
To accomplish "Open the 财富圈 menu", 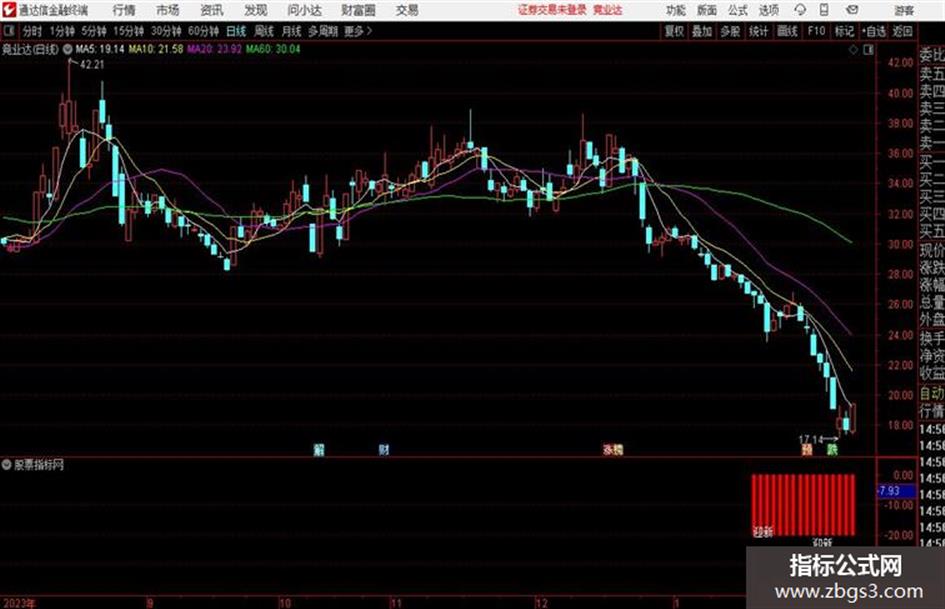I will coord(358,10).
